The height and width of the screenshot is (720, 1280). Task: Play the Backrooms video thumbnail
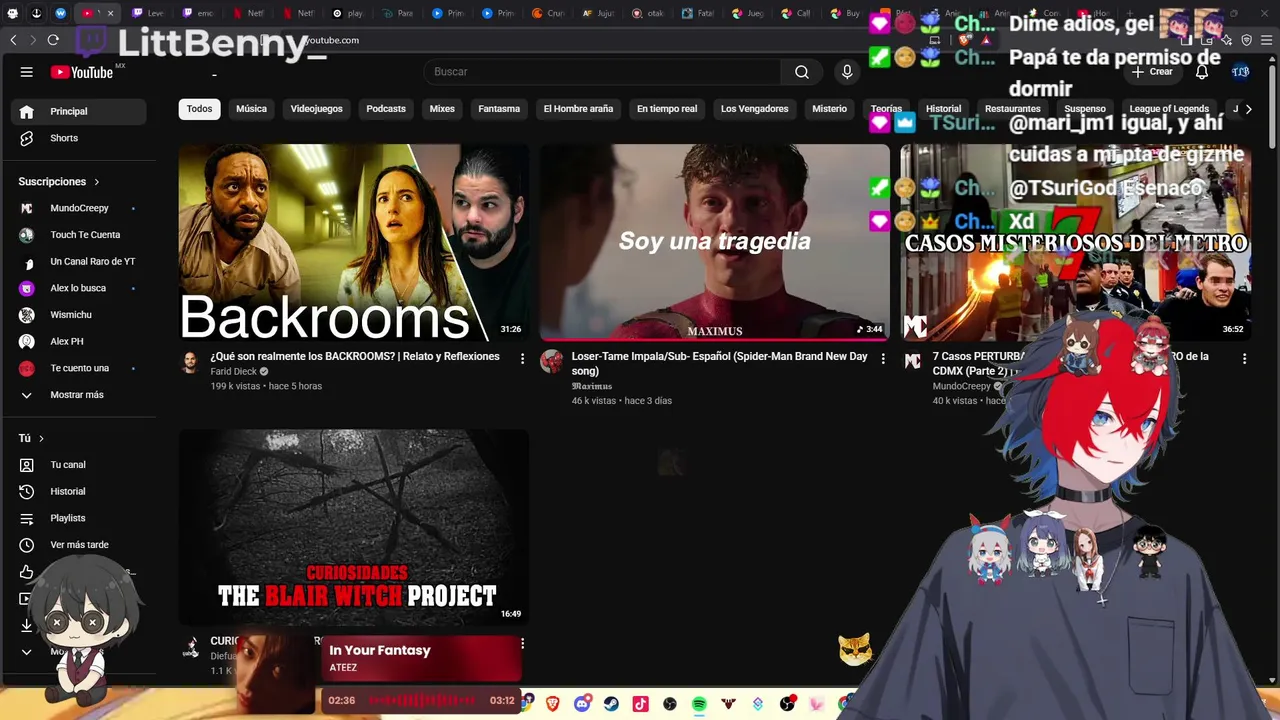pyautogui.click(x=354, y=242)
